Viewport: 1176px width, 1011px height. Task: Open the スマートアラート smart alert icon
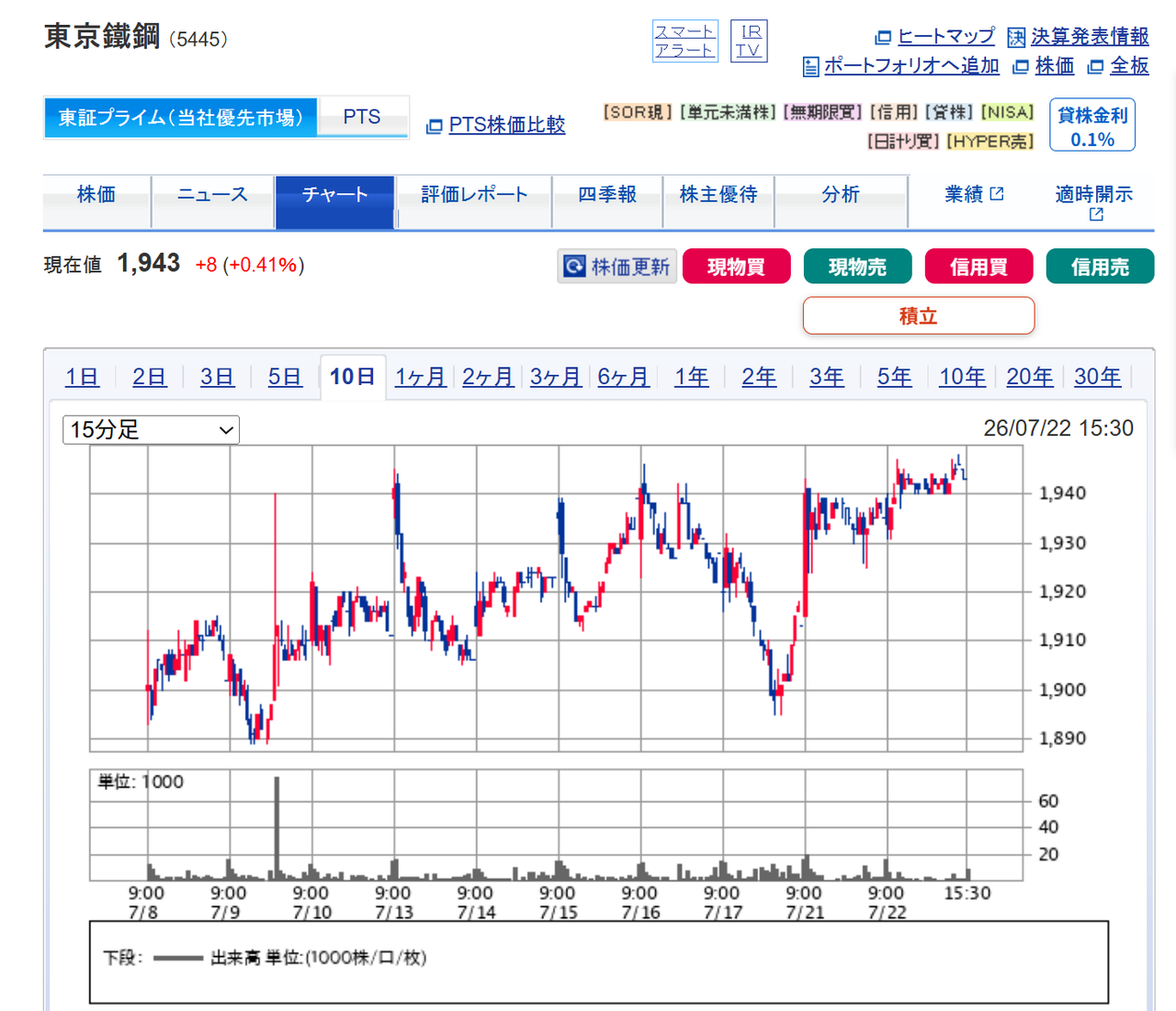(684, 41)
